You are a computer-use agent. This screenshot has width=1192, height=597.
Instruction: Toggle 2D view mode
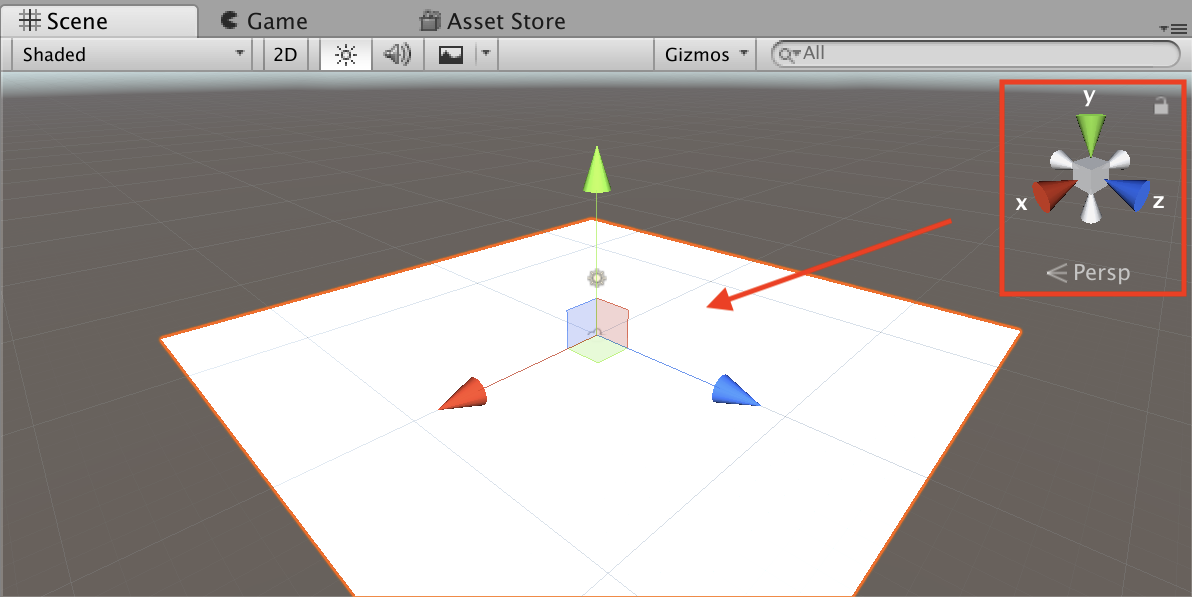[285, 55]
